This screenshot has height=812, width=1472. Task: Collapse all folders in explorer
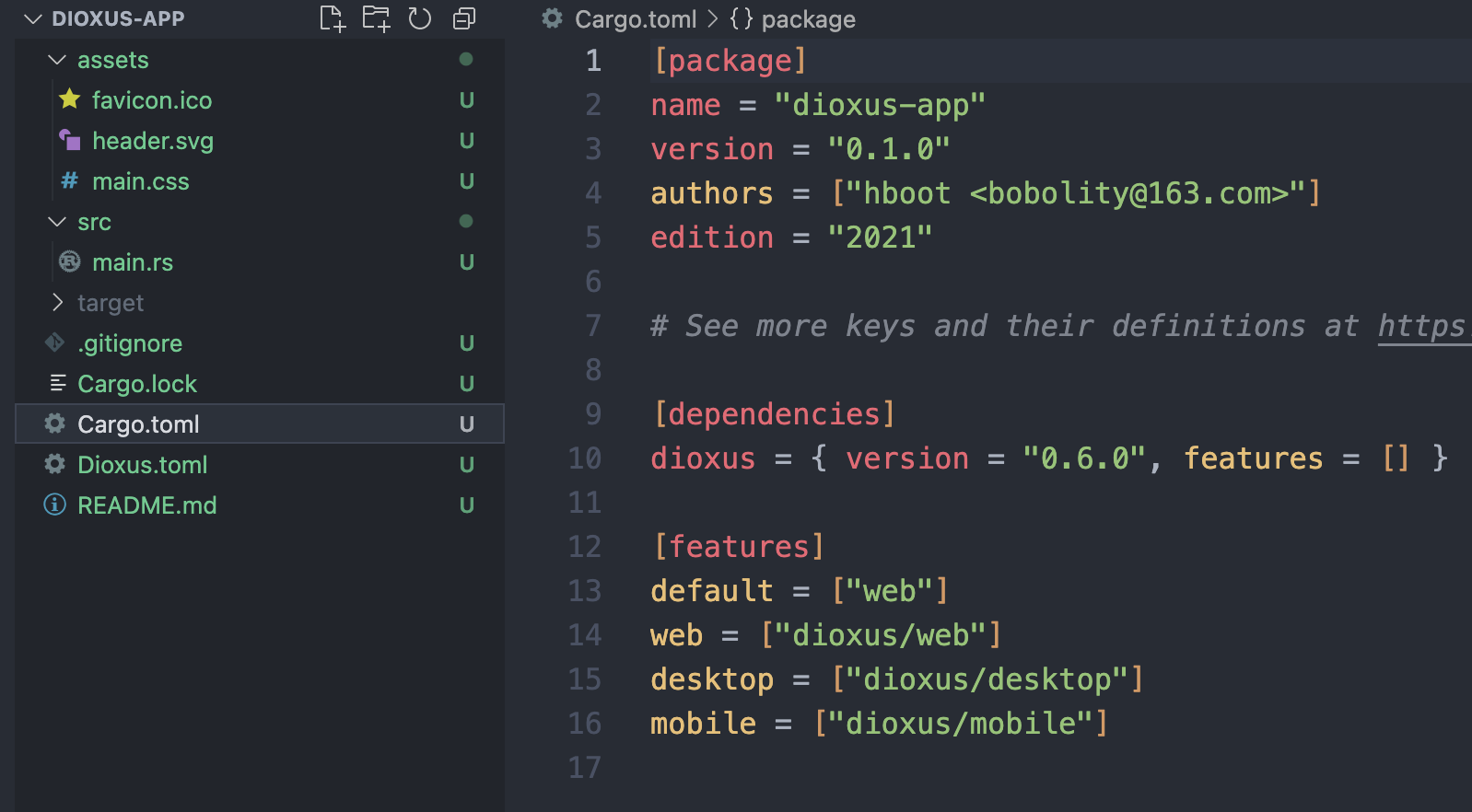(x=464, y=18)
